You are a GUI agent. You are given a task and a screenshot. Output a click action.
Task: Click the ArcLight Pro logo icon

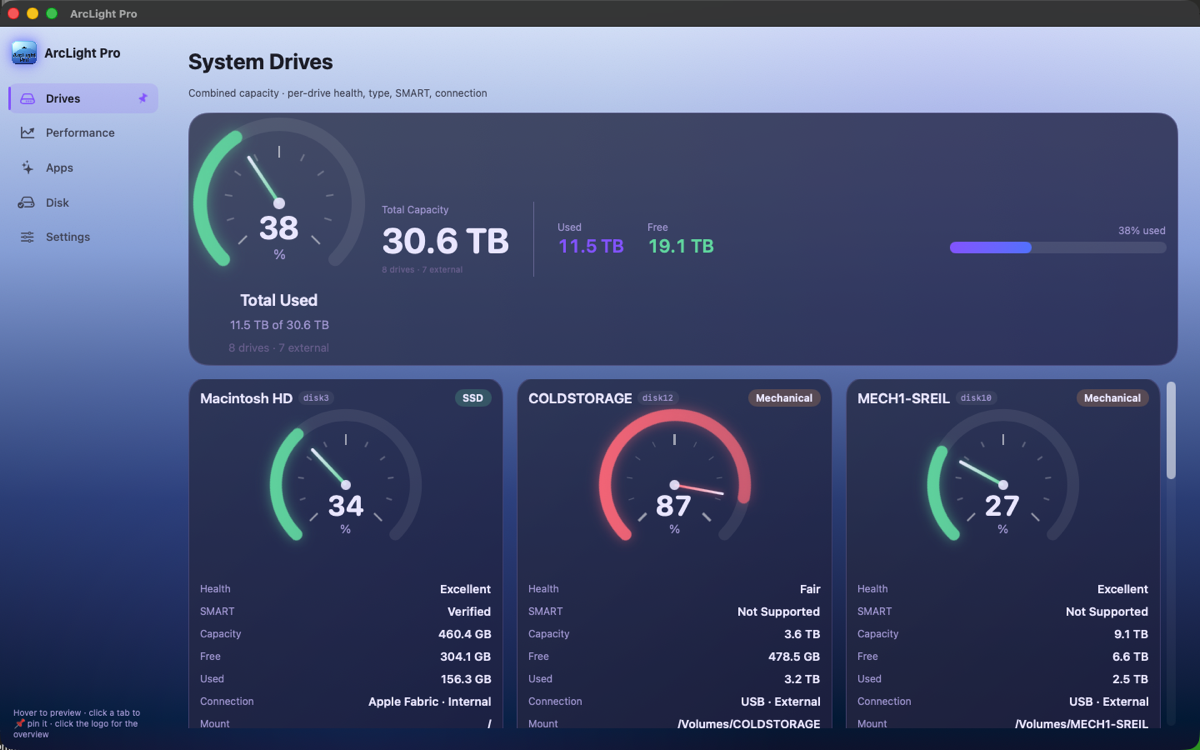[x=24, y=53]
